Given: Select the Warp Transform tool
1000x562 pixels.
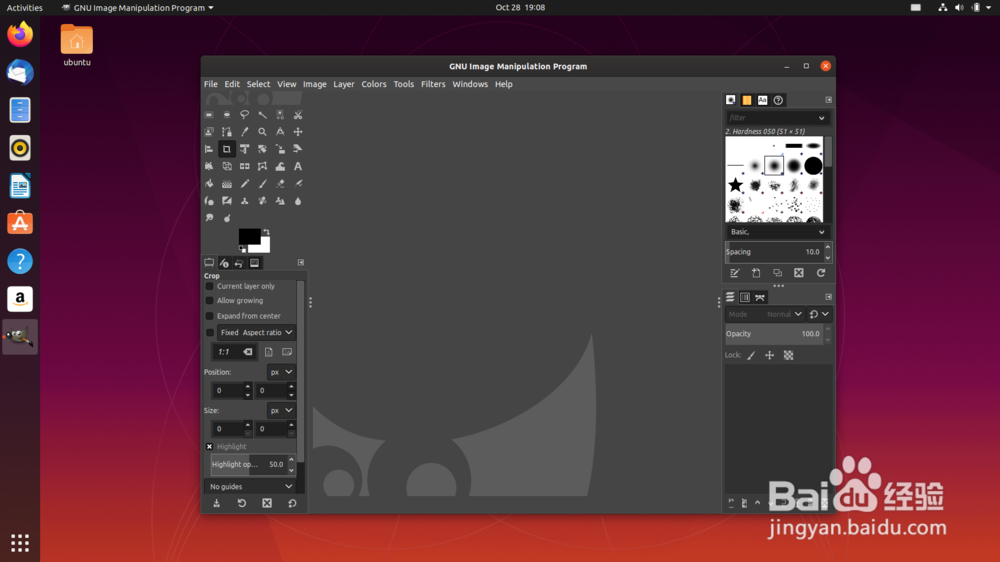Looking at the screenshot, I should (280, 166).
